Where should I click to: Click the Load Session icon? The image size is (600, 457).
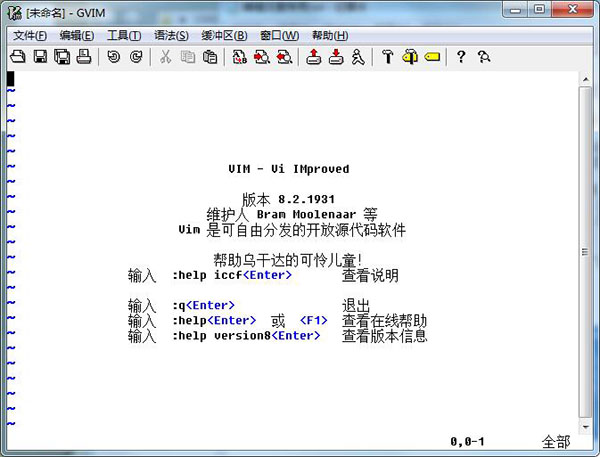(x=314, y=57)
